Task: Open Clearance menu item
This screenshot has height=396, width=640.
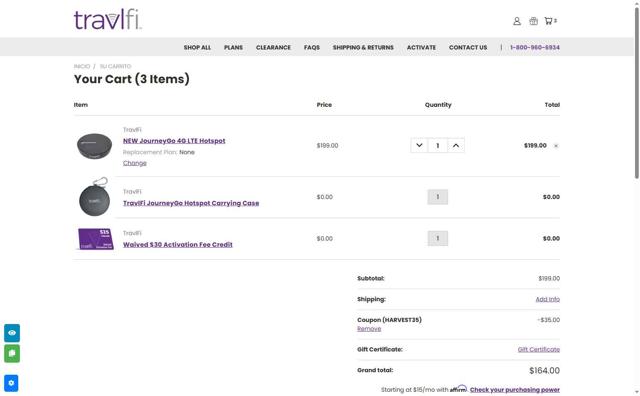Action: (273, 47)
